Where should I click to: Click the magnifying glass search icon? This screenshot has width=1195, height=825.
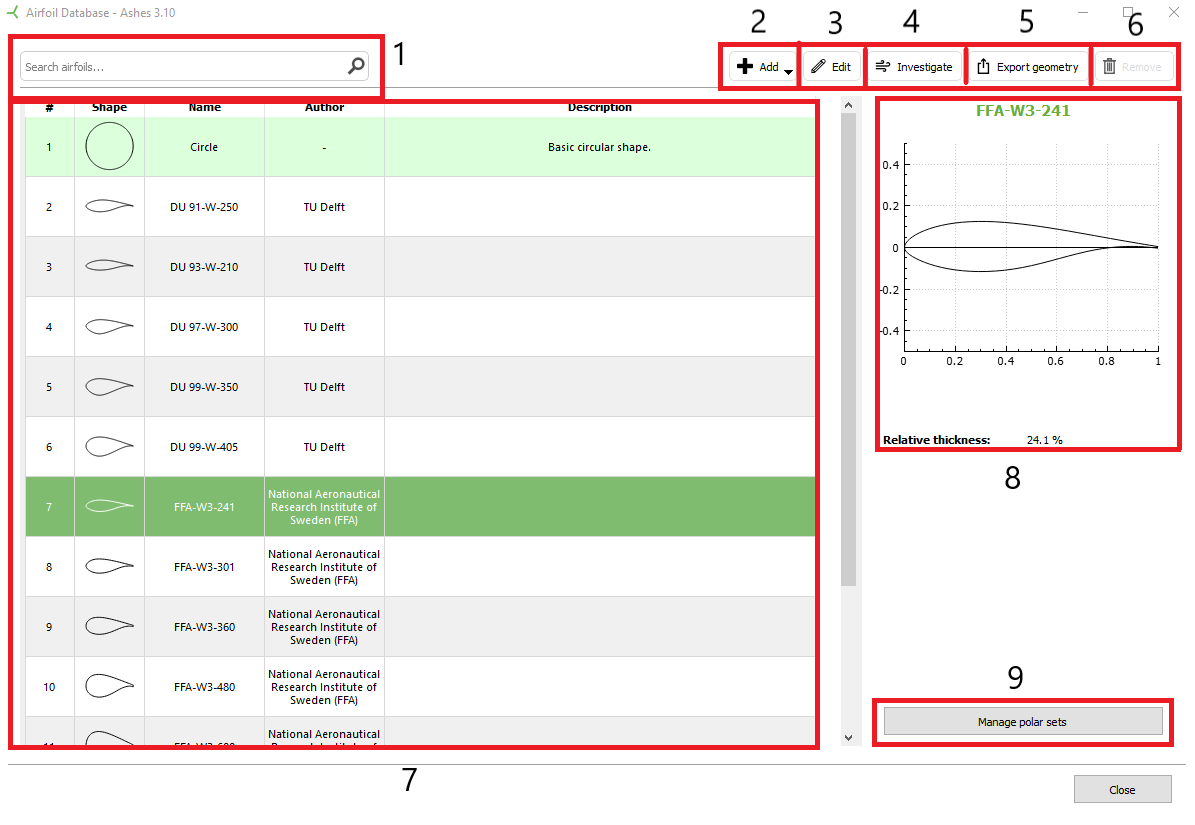click(356, 67)
